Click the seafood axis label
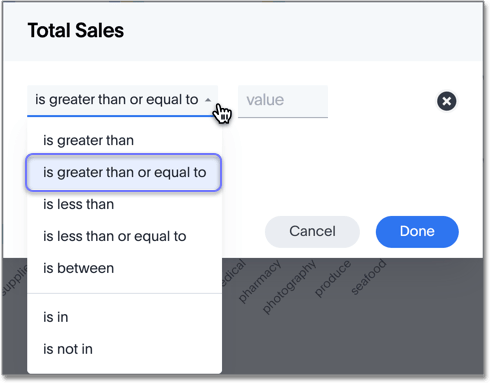The width and height of the screenshot is (490, 383). (368, 277)
